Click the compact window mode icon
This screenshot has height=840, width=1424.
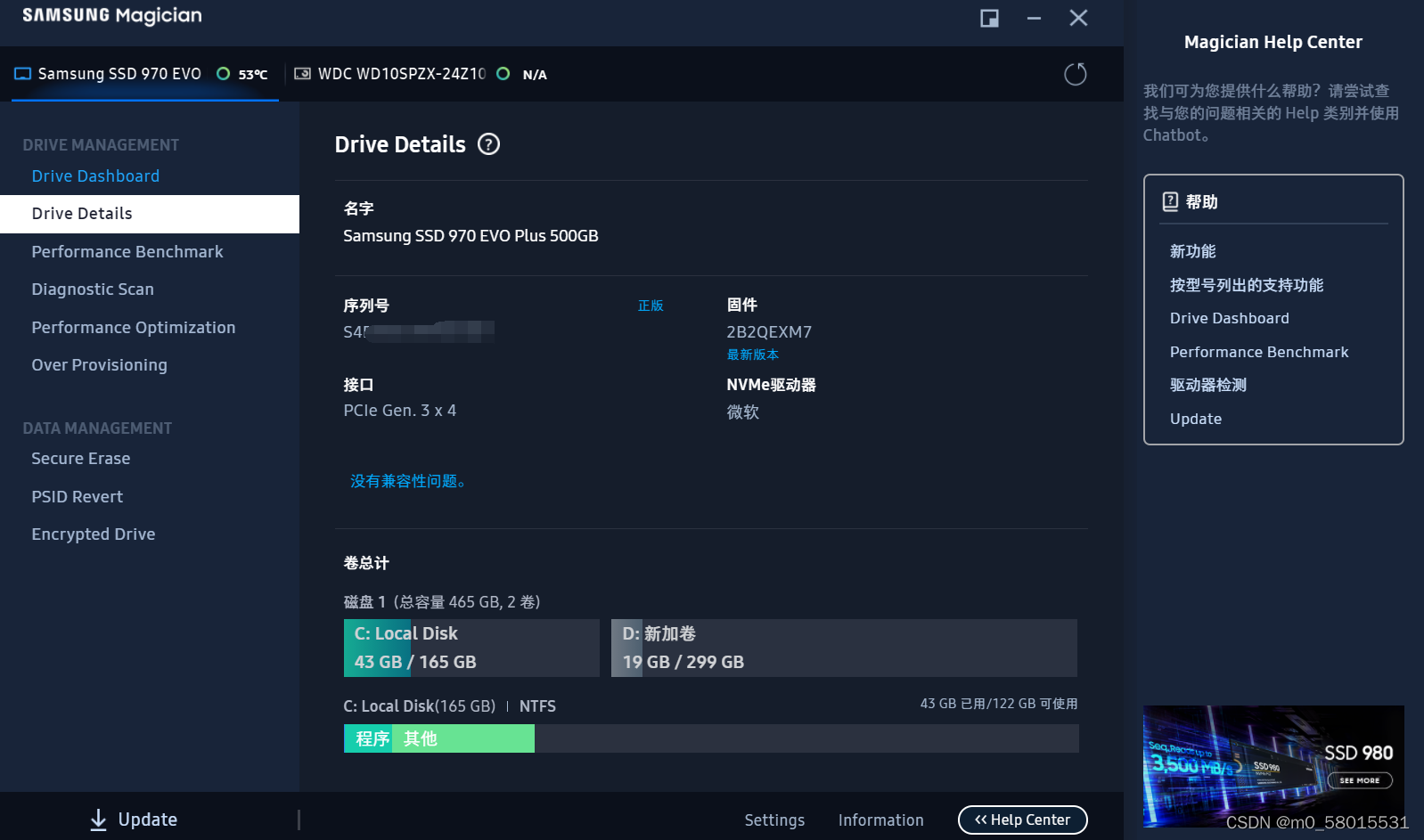pos(989,18)
